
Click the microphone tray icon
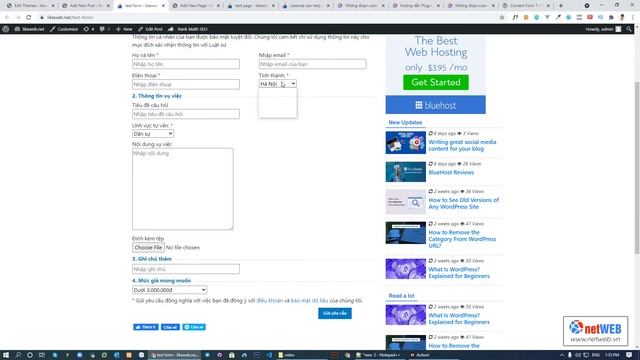coord(569,355)
